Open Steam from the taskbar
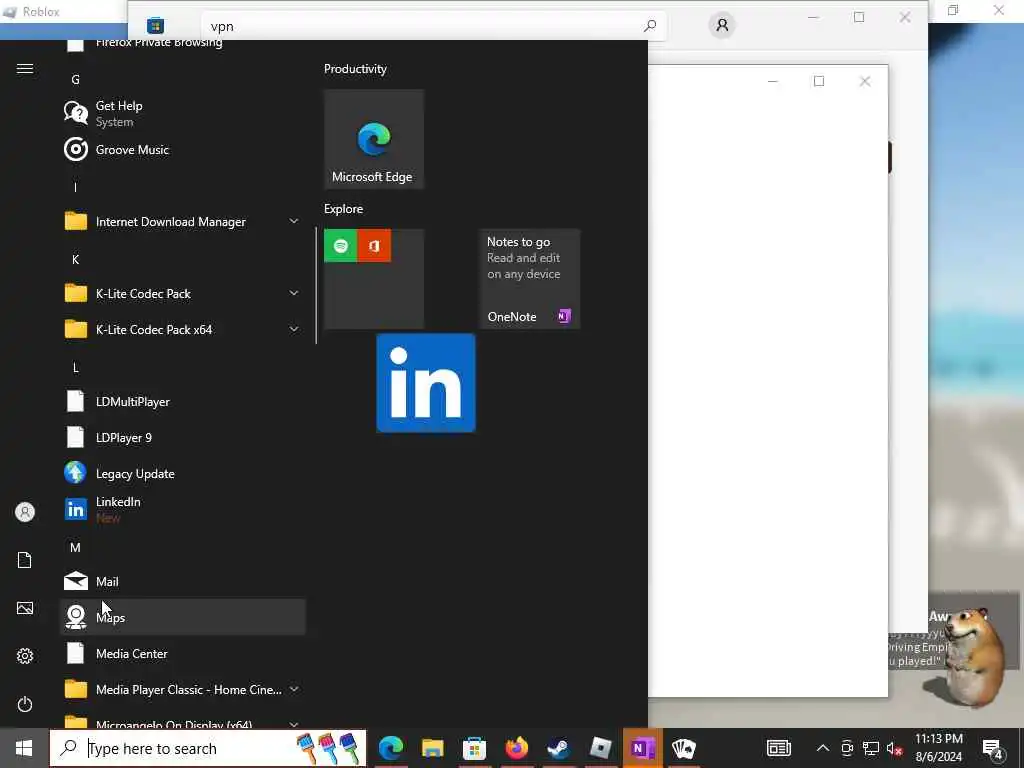This screenshot has width=1024, height=768. 558,748
